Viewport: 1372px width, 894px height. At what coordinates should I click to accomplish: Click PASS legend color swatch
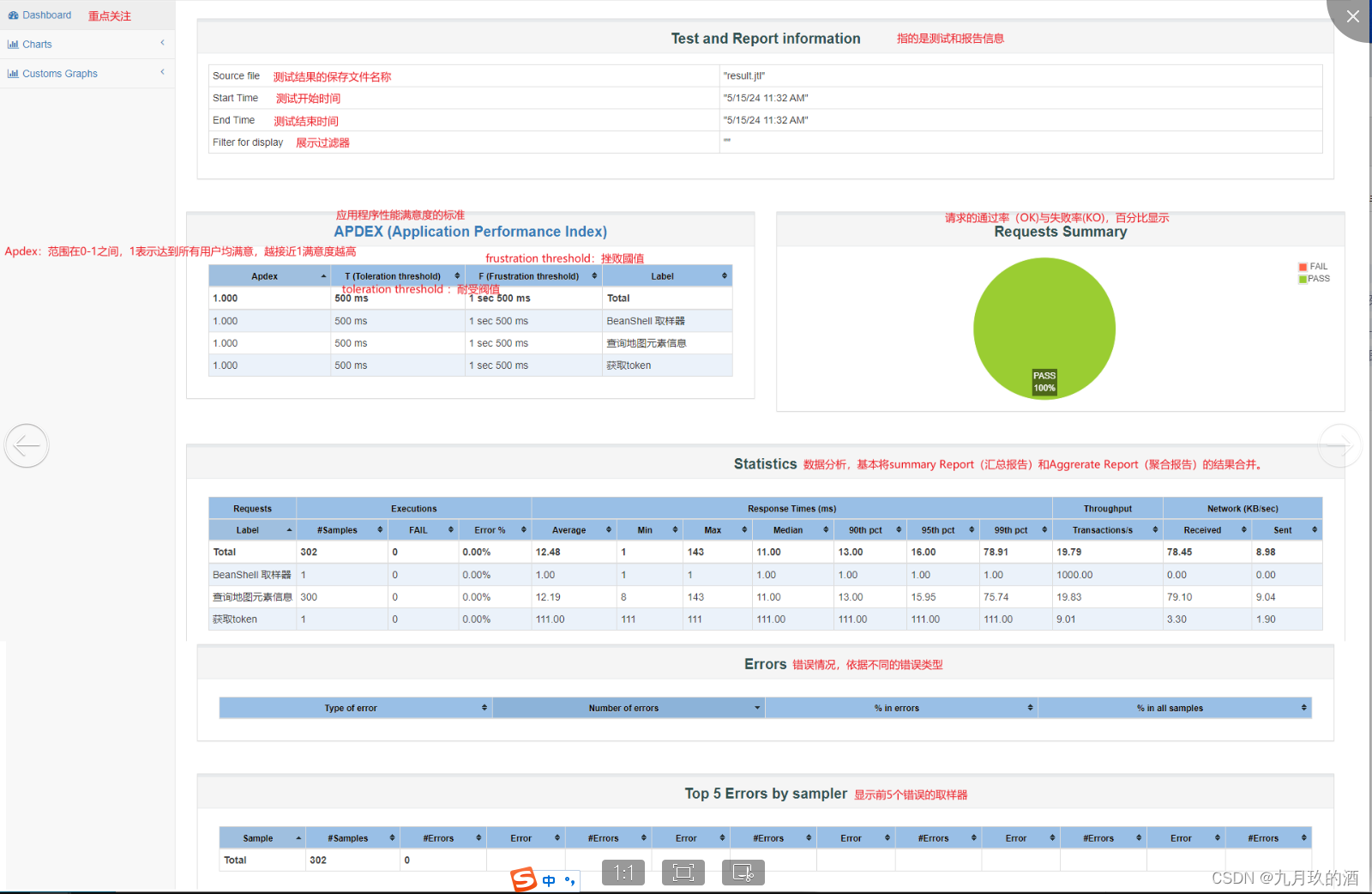1303,279
